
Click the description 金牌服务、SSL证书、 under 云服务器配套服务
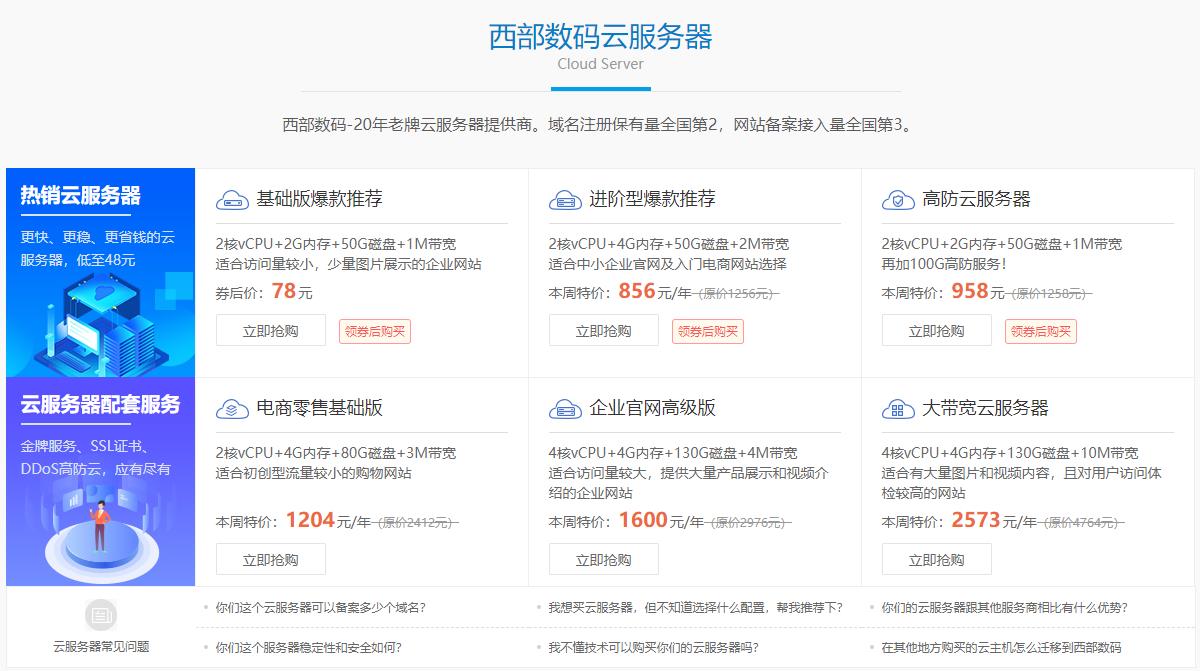[x=85, y=446]
